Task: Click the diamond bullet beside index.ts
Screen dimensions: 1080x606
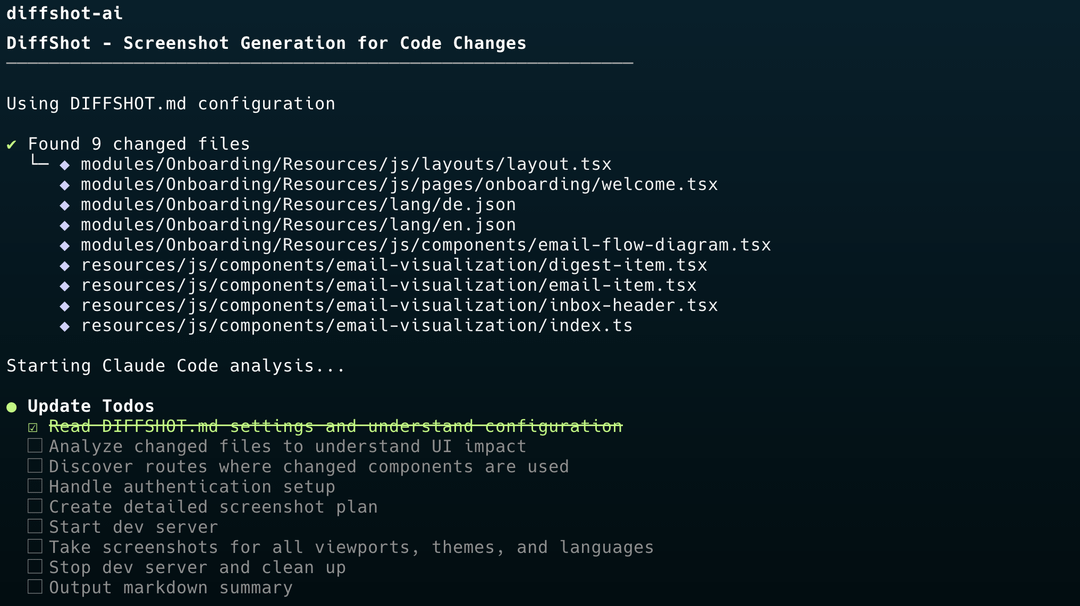Action: pyautogui.click(x=65, y=326)
